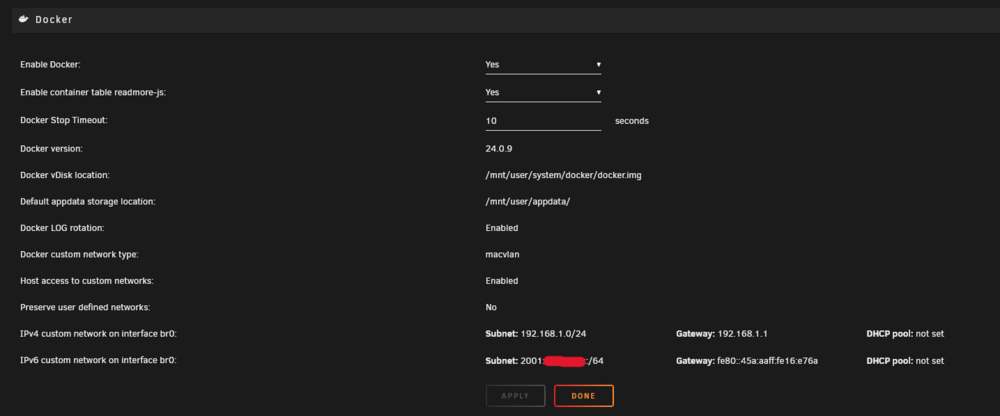Image resolution: width=1000 pixels, height=416 pixels.
Task: Click the Docker vDisk location label
Action: 65,175
